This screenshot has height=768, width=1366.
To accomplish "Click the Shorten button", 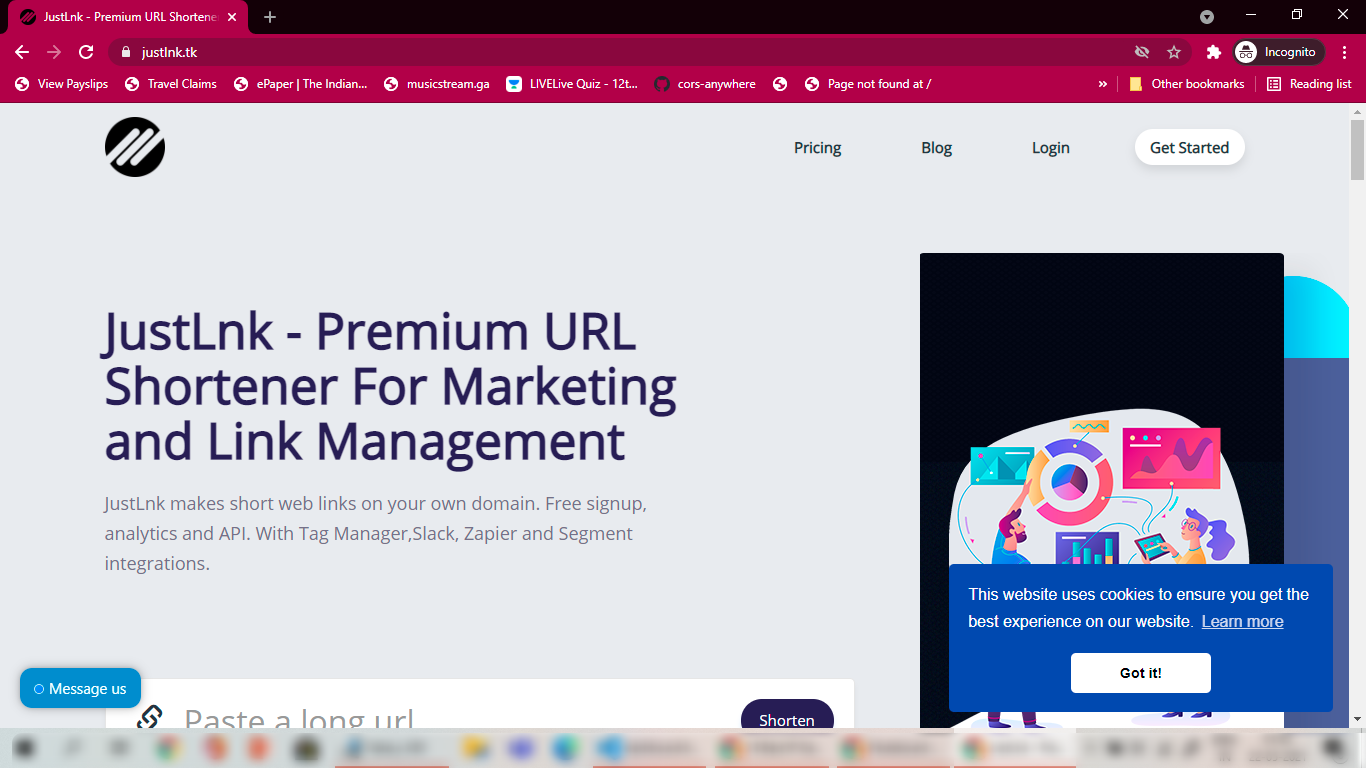I will point(787,715).
